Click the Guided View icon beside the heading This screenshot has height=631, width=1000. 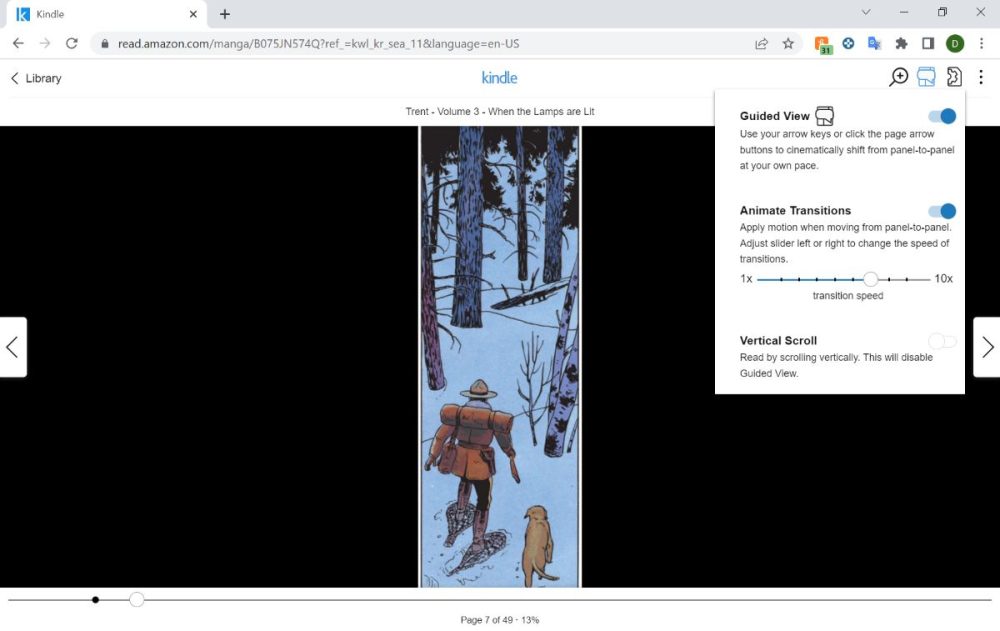coord(825,115)
